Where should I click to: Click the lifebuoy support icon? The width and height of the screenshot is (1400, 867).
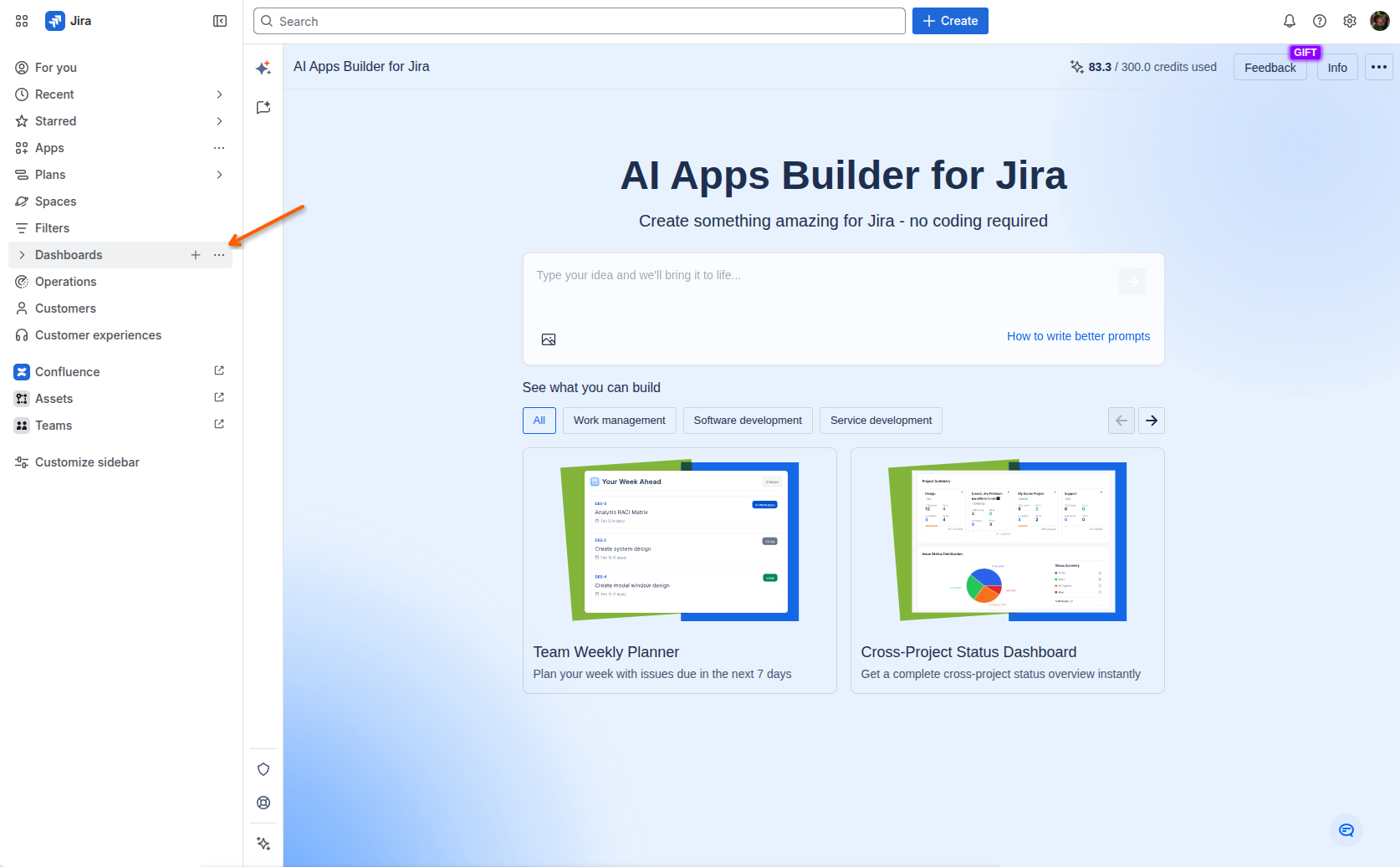[x=263, y=803]
